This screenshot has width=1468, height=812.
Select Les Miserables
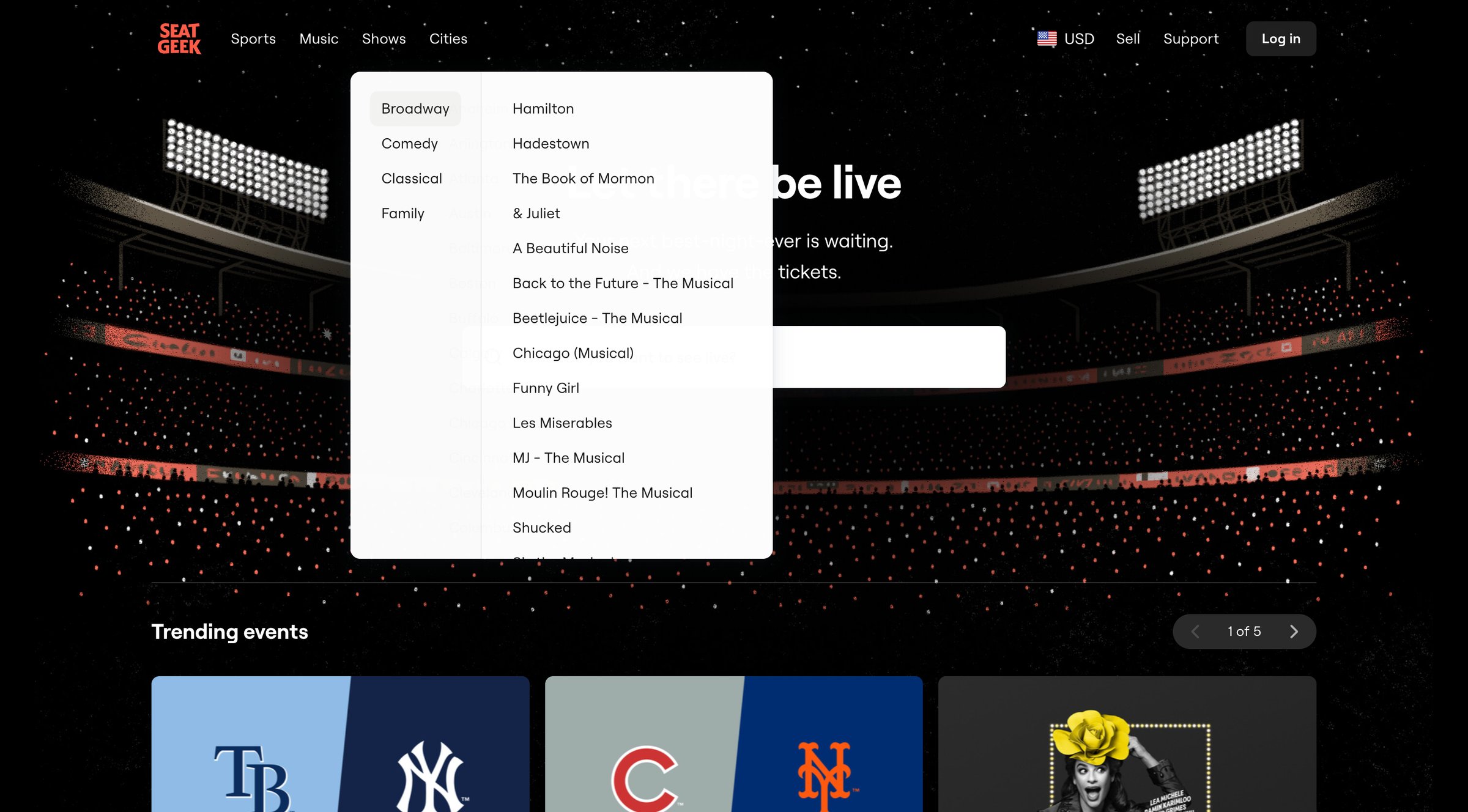coord(562,423)
